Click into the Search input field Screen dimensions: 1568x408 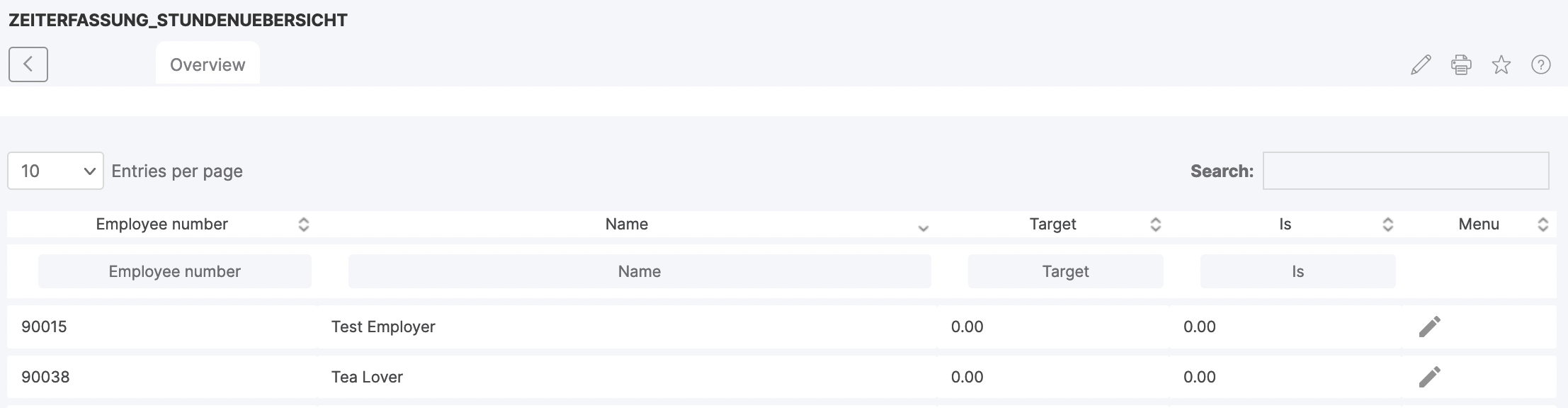(1405, 171)
